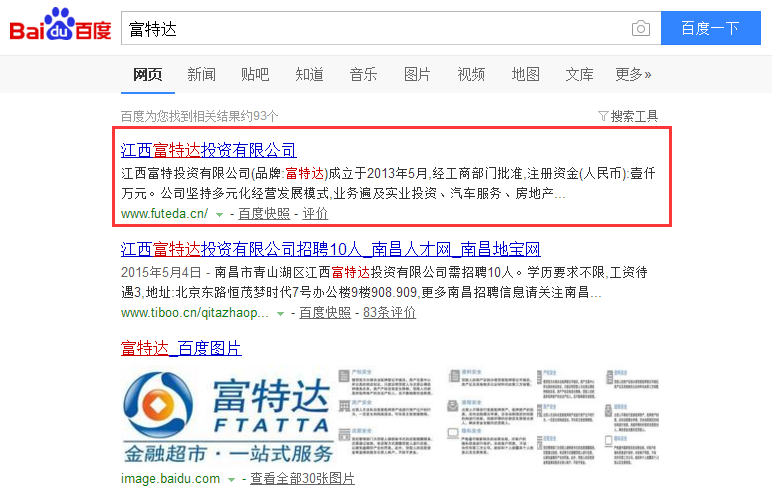772x498 pixels.
Task: Expand the 更多» menu
Action: 633,74
